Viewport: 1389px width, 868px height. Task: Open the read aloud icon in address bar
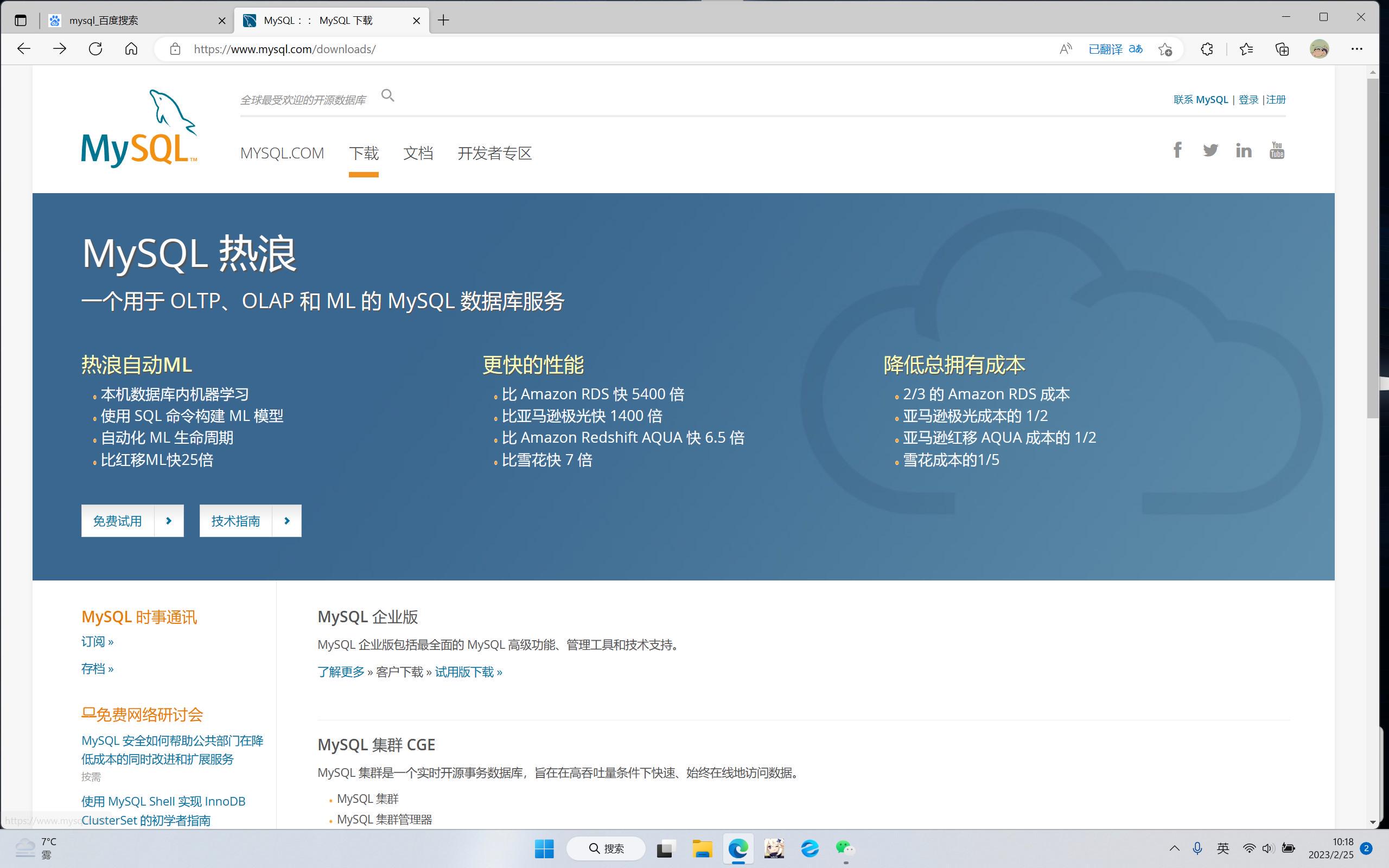point(1065,49)
